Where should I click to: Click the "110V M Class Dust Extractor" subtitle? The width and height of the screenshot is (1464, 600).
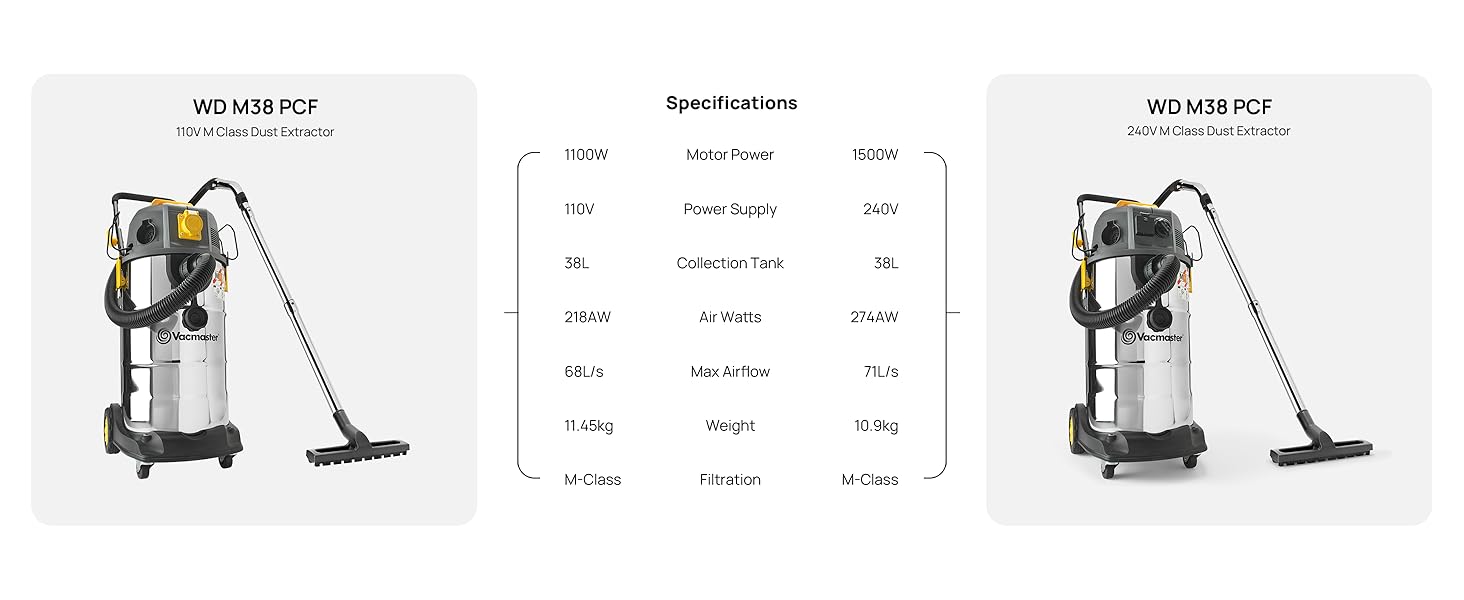click(x=255, y=132)
